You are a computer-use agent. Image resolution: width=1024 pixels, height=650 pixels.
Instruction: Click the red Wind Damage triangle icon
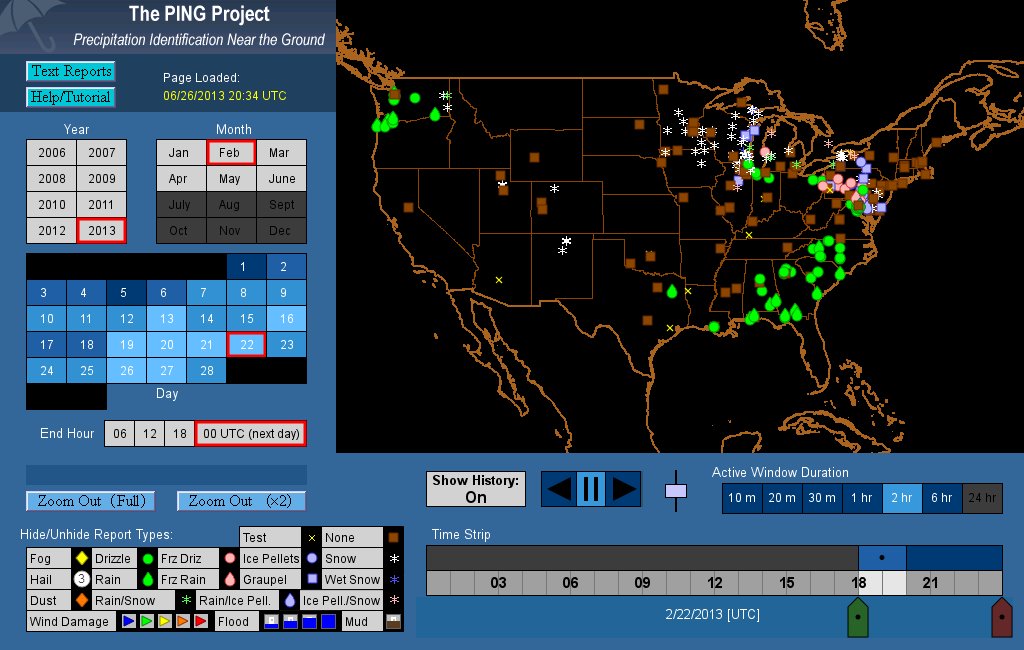tap(200, 621)
